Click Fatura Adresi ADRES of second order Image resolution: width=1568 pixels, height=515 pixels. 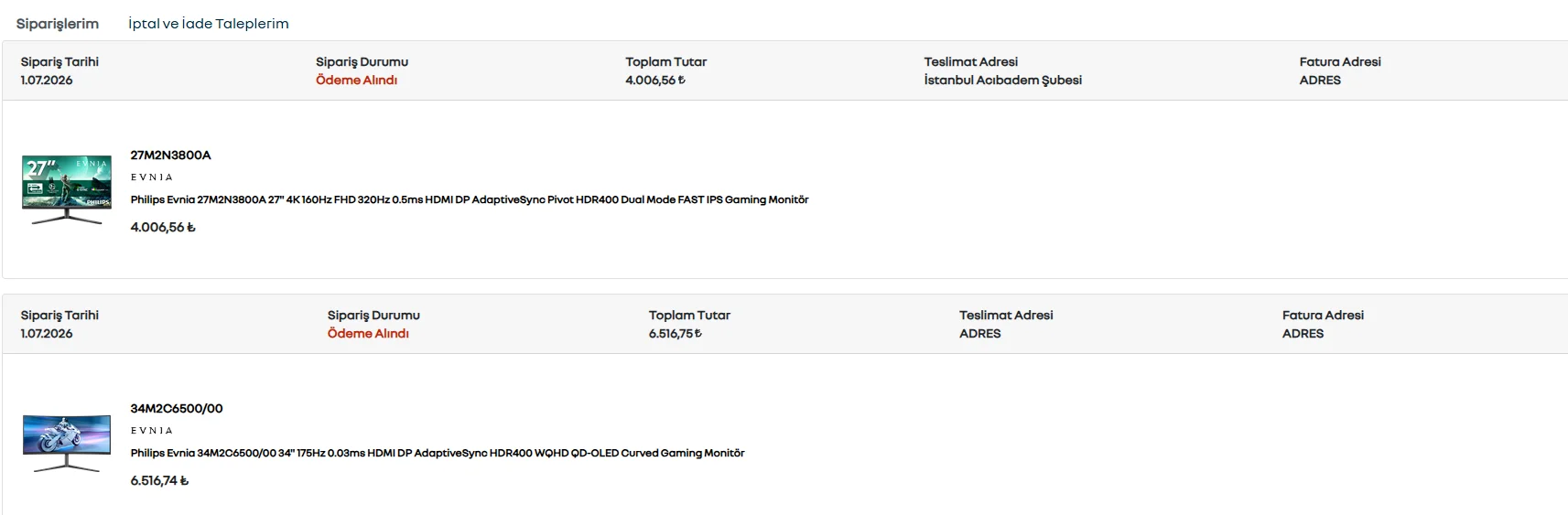[x=1303, y=334]
